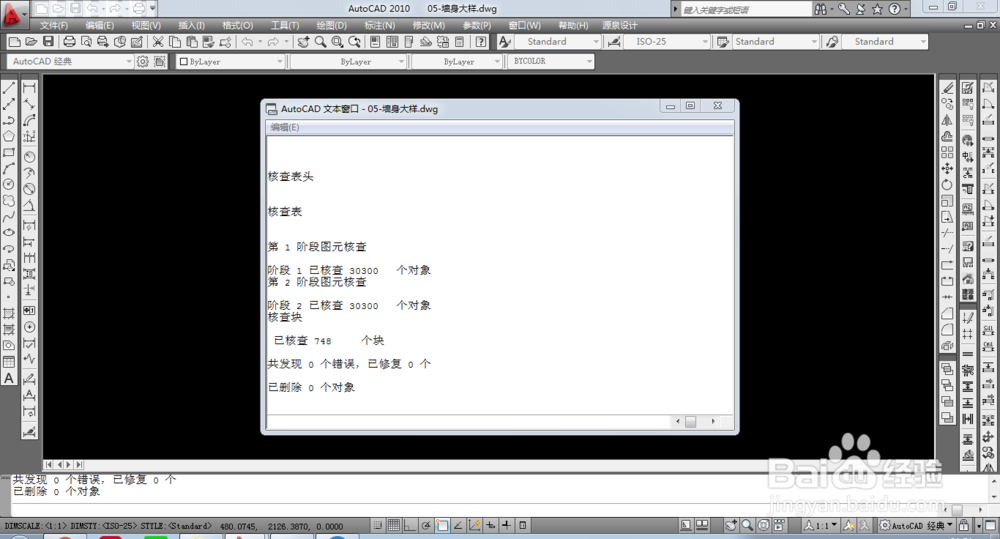Click the Cut scissors icon
This screenshot has width=1000, height=539.
(x=158, y=41)
